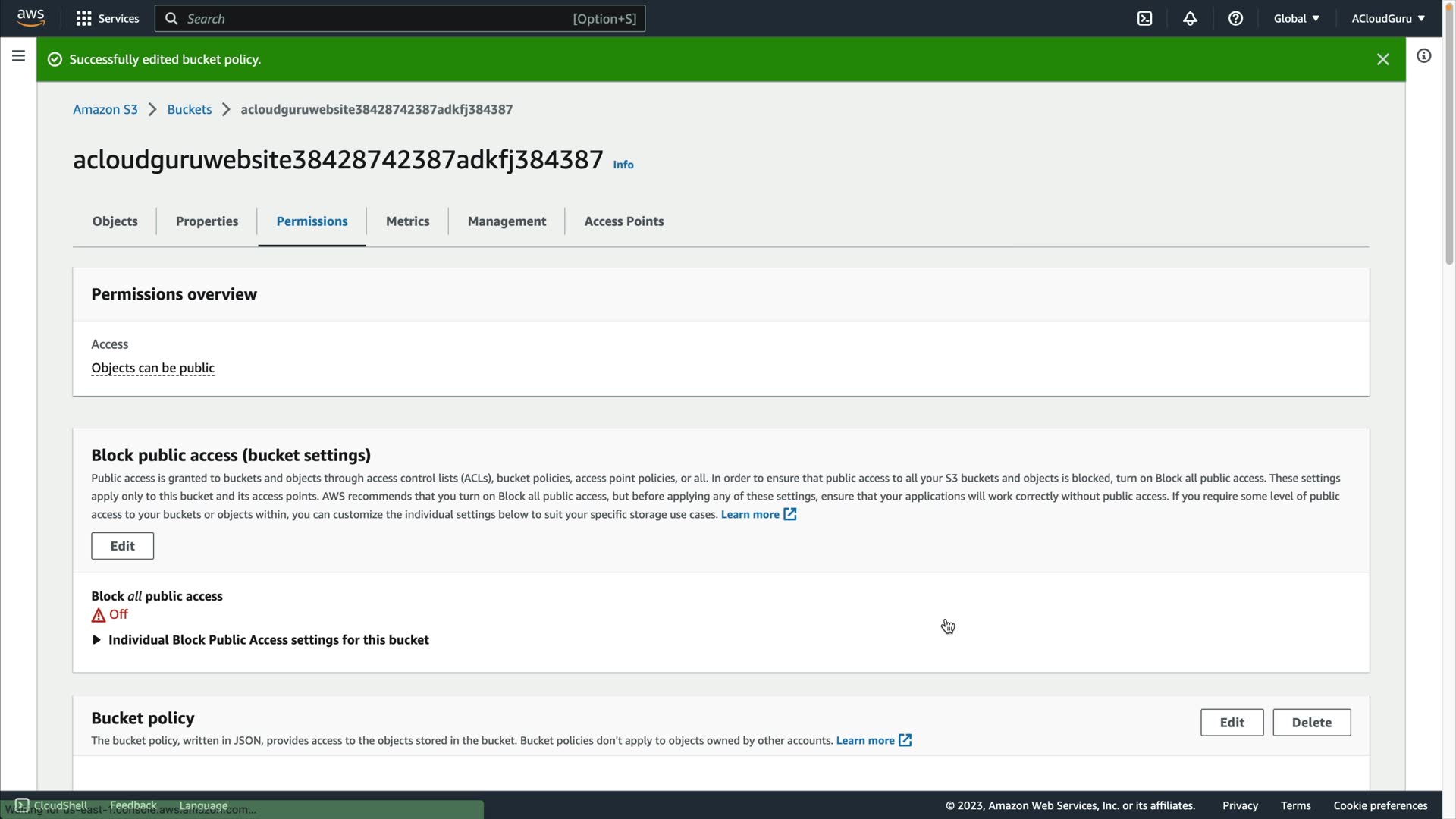Expand Individual Block Public Access settings
This screenshot has height=819, width=1456.
pos(96,639)
